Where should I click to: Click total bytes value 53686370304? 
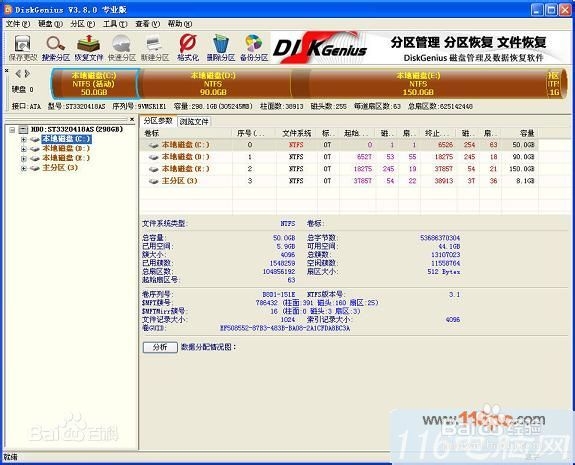(440, 238)
